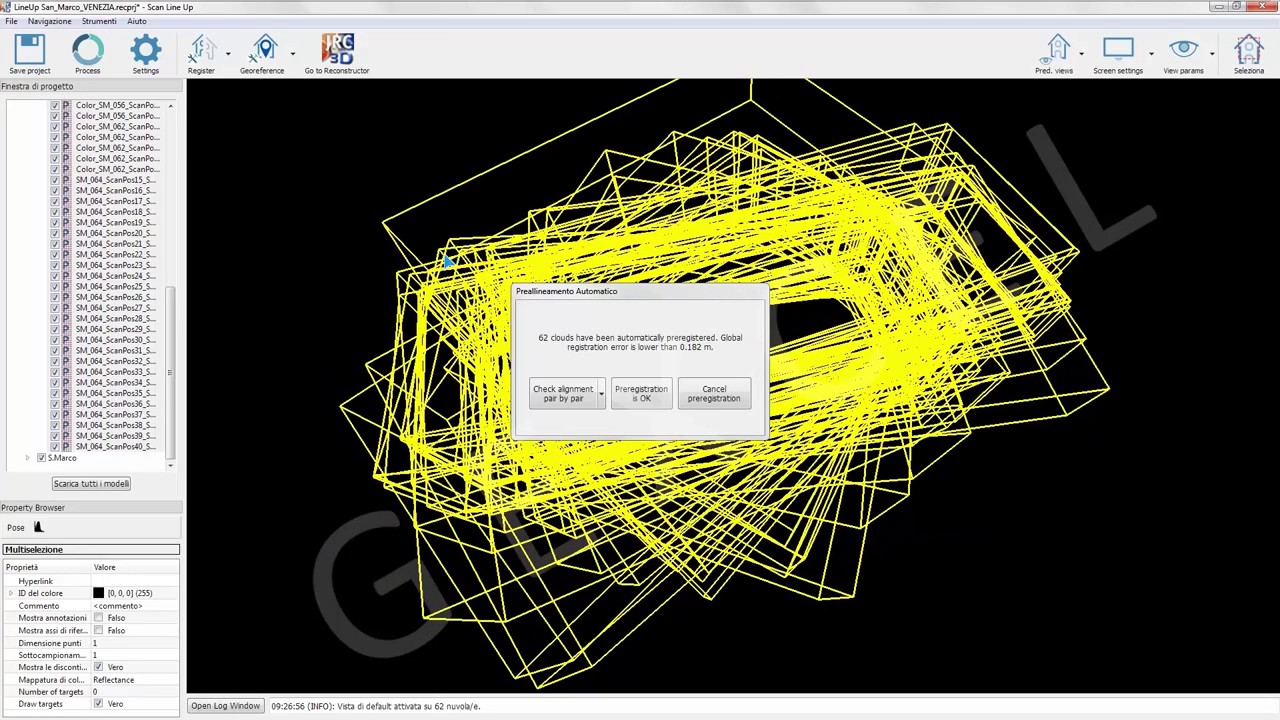
Task: Open the File menu
Action: 11,21
